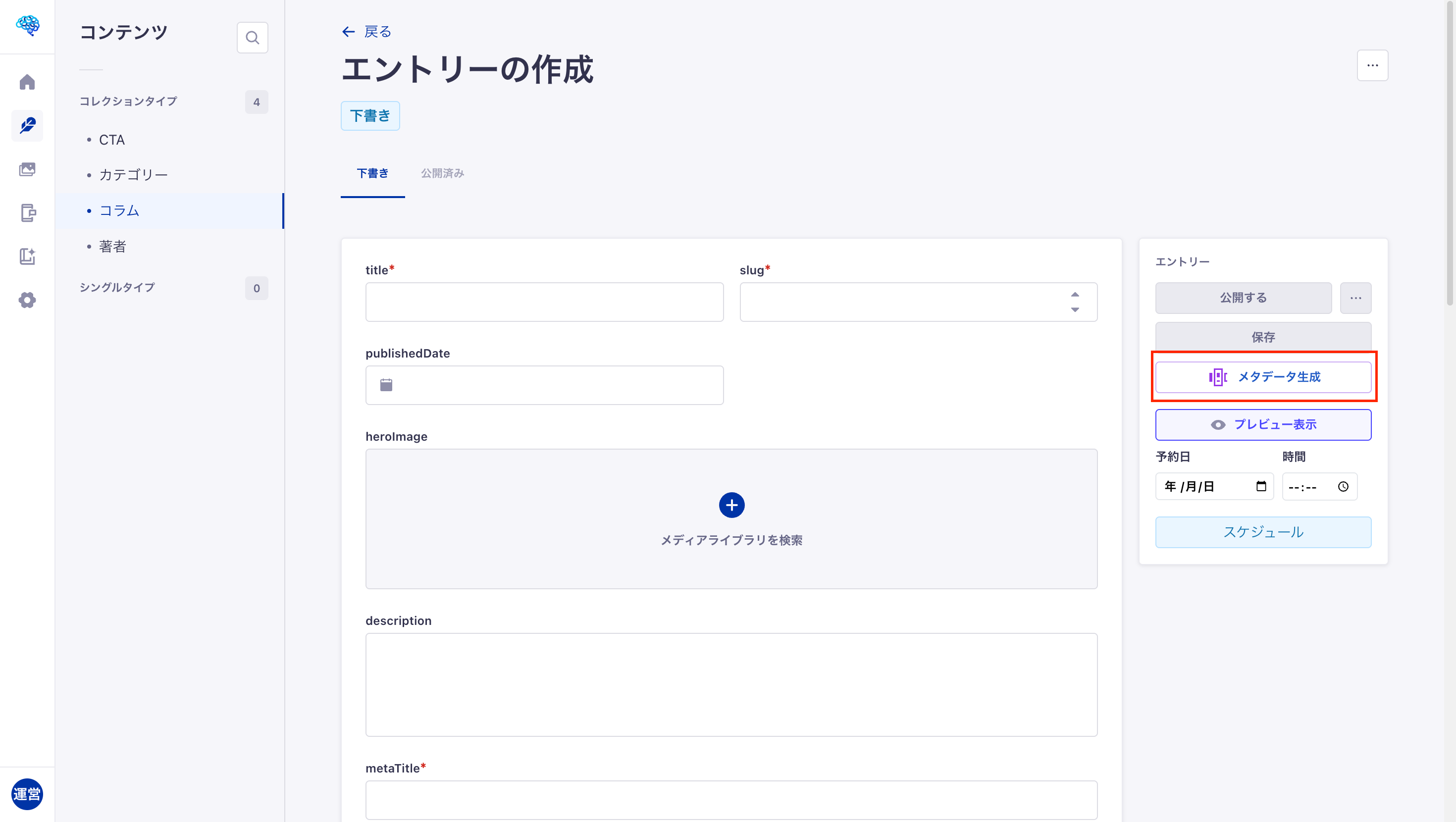1456x822 pixels.
Task: Open the Content-Type Builder icon
Action: [27, 212]
